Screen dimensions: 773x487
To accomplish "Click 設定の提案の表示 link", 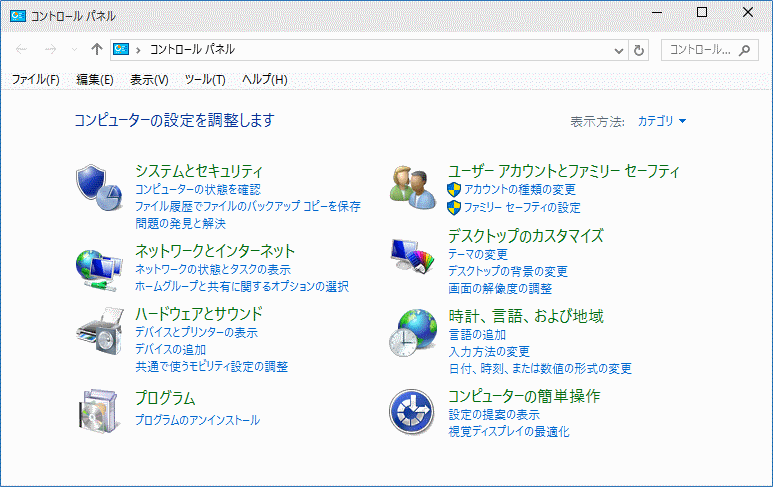I will tap(494, 415).
